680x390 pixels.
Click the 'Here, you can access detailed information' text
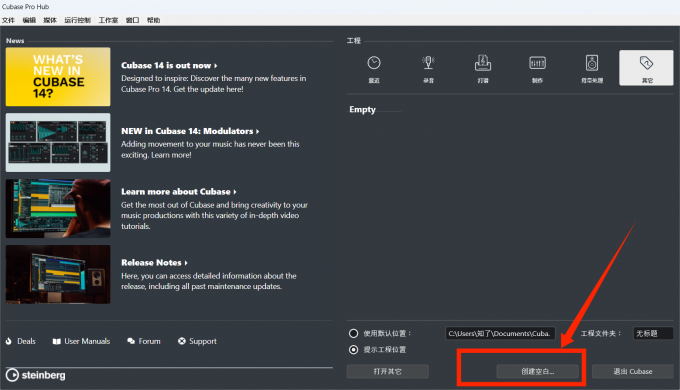click(x=209, y=281)
